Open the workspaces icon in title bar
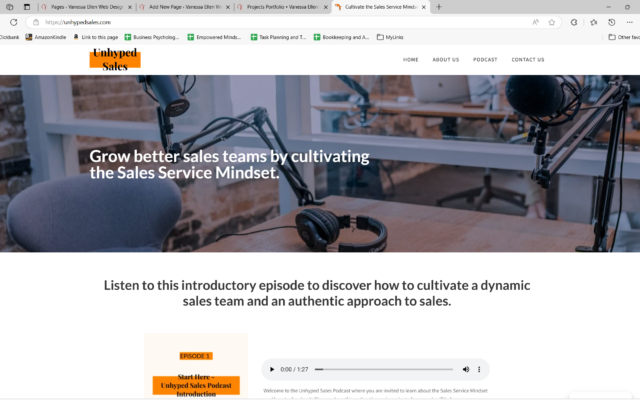The width and height of the screenshot is (640, 400). point(9,7)
